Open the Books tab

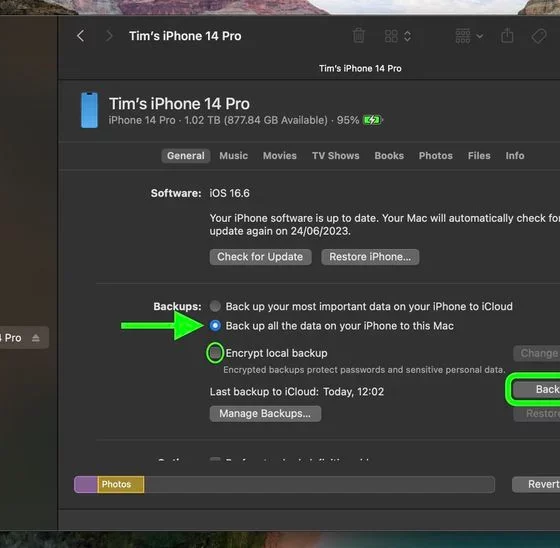[389, 156]
